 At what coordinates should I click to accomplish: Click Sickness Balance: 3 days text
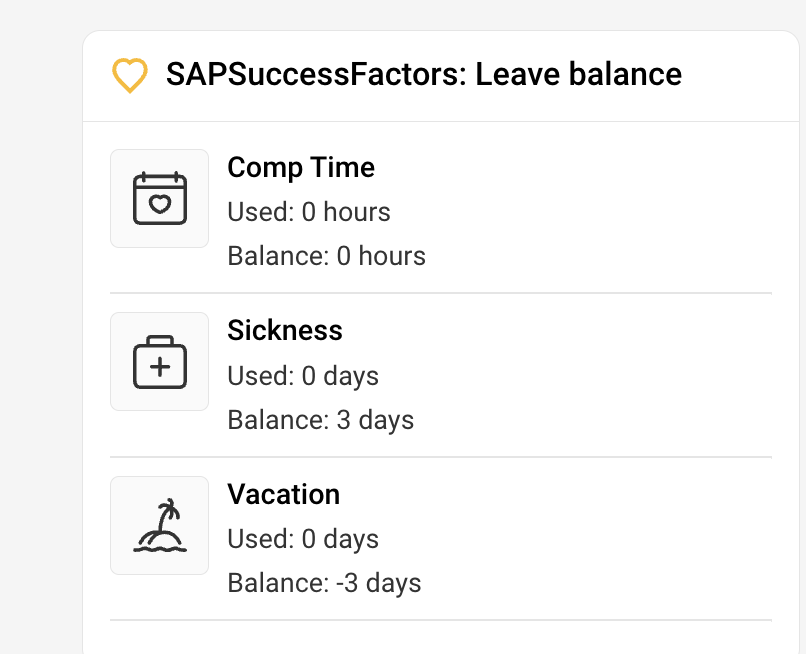(x=321, y=420)
